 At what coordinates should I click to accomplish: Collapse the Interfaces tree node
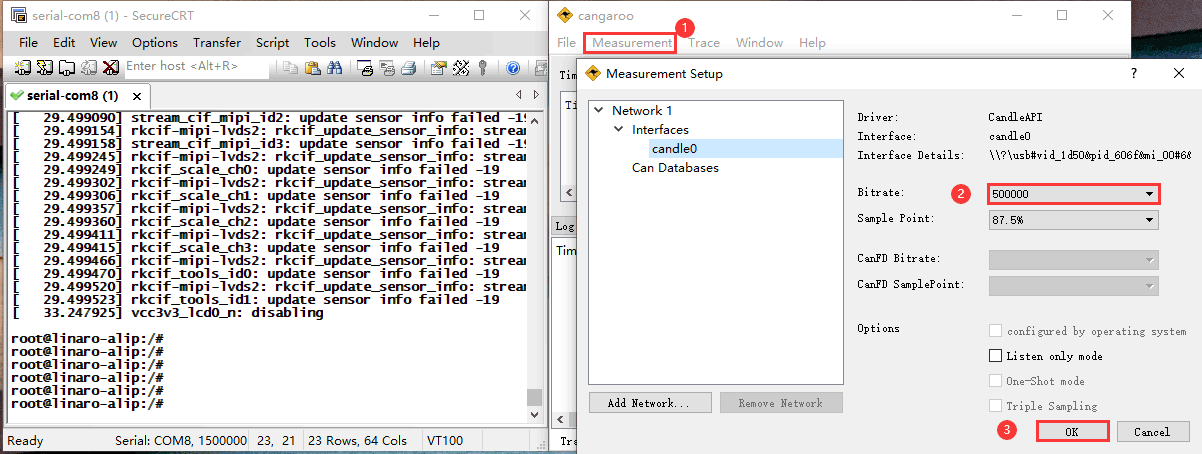(x=619, y=130)
